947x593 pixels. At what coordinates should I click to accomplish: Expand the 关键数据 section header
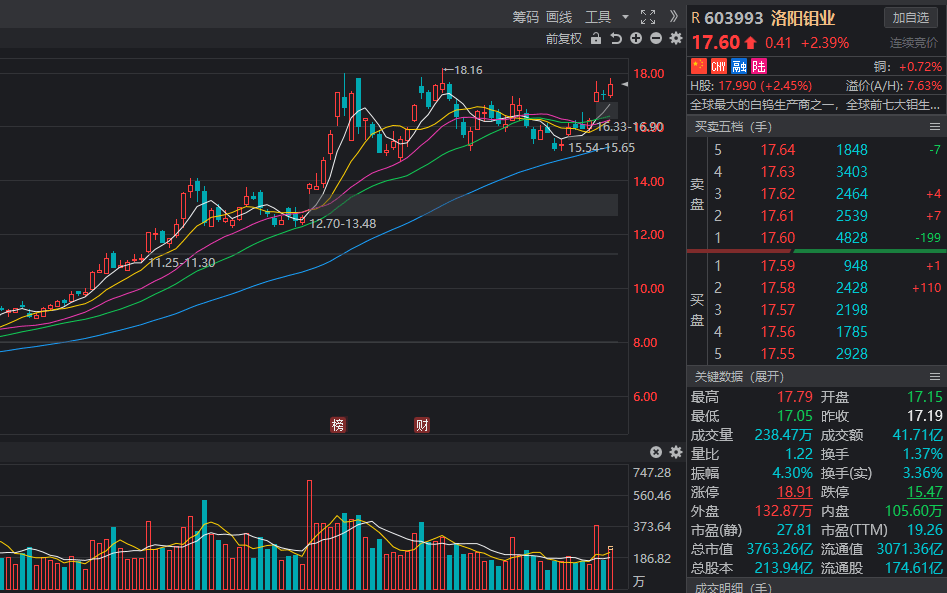[x=740, y=376]
